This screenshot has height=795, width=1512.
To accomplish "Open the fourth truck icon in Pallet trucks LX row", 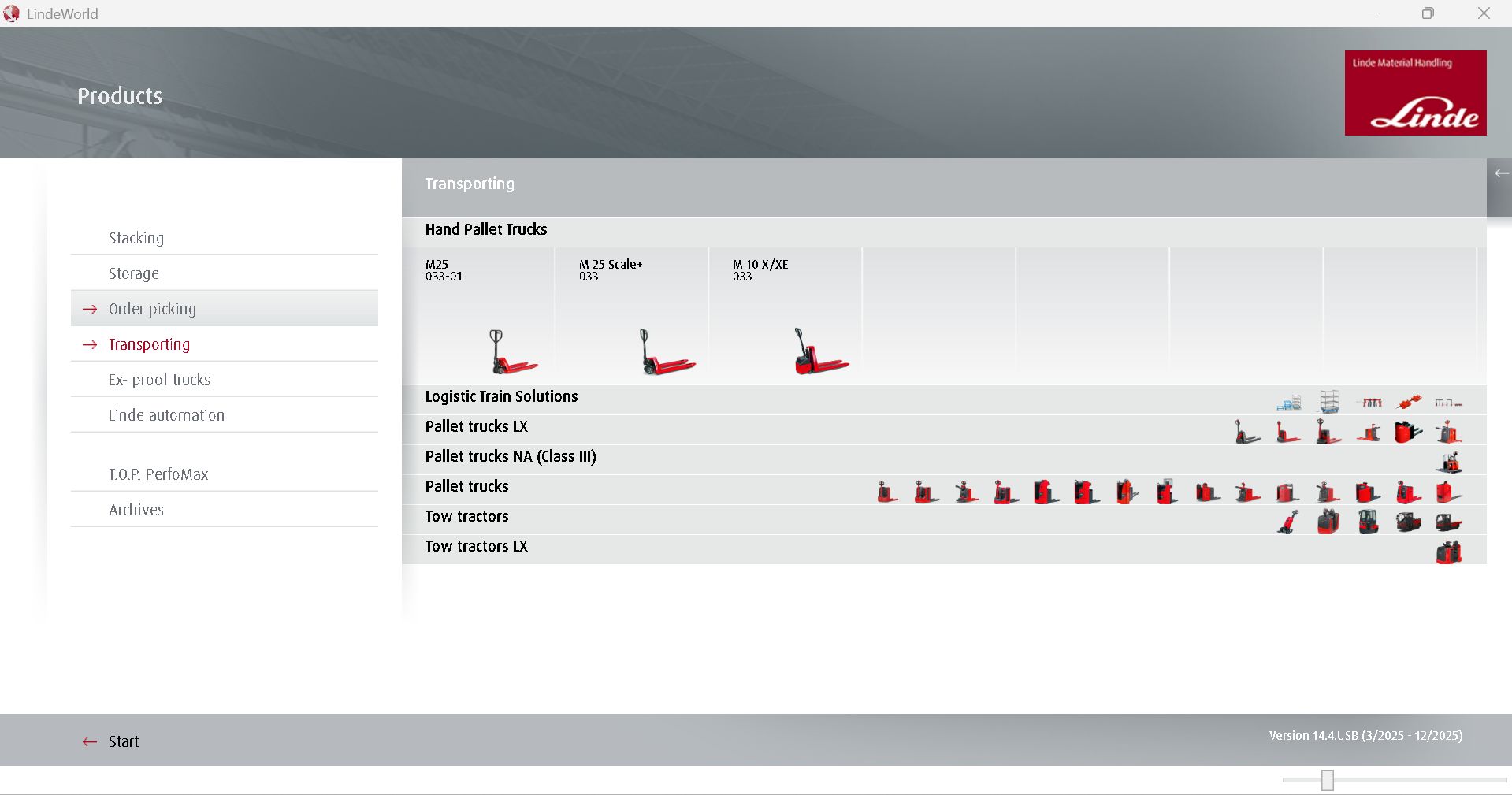I will click(x=1369, y=432).
